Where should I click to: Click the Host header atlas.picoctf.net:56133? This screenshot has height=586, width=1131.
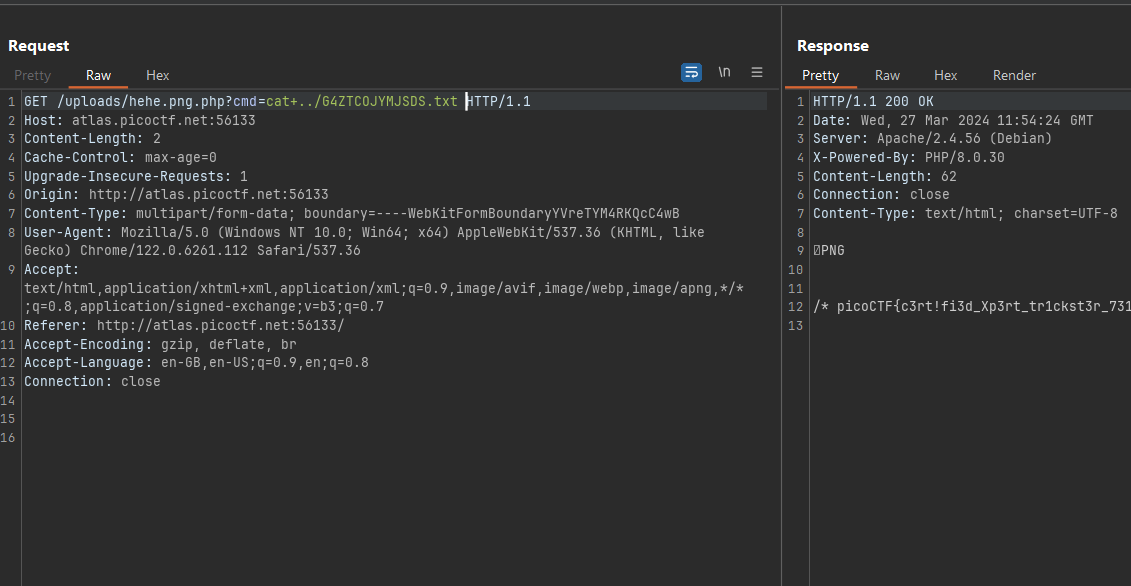coord(140,120)
